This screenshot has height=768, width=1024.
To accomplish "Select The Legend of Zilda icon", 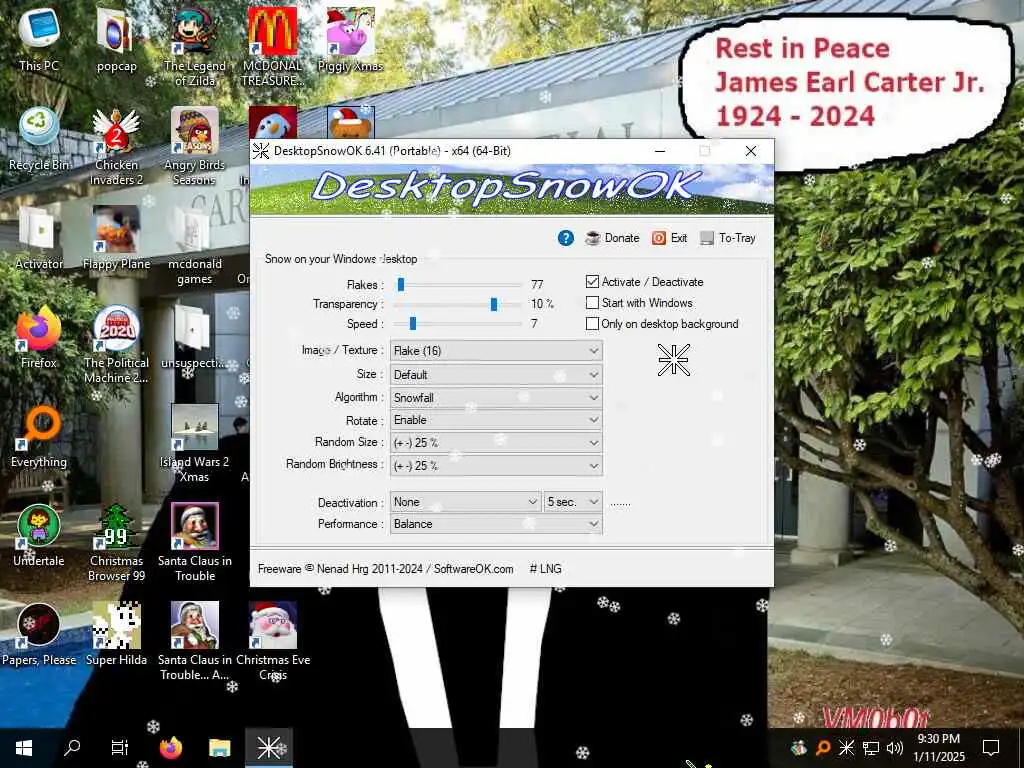I will [x=195, y=46].
